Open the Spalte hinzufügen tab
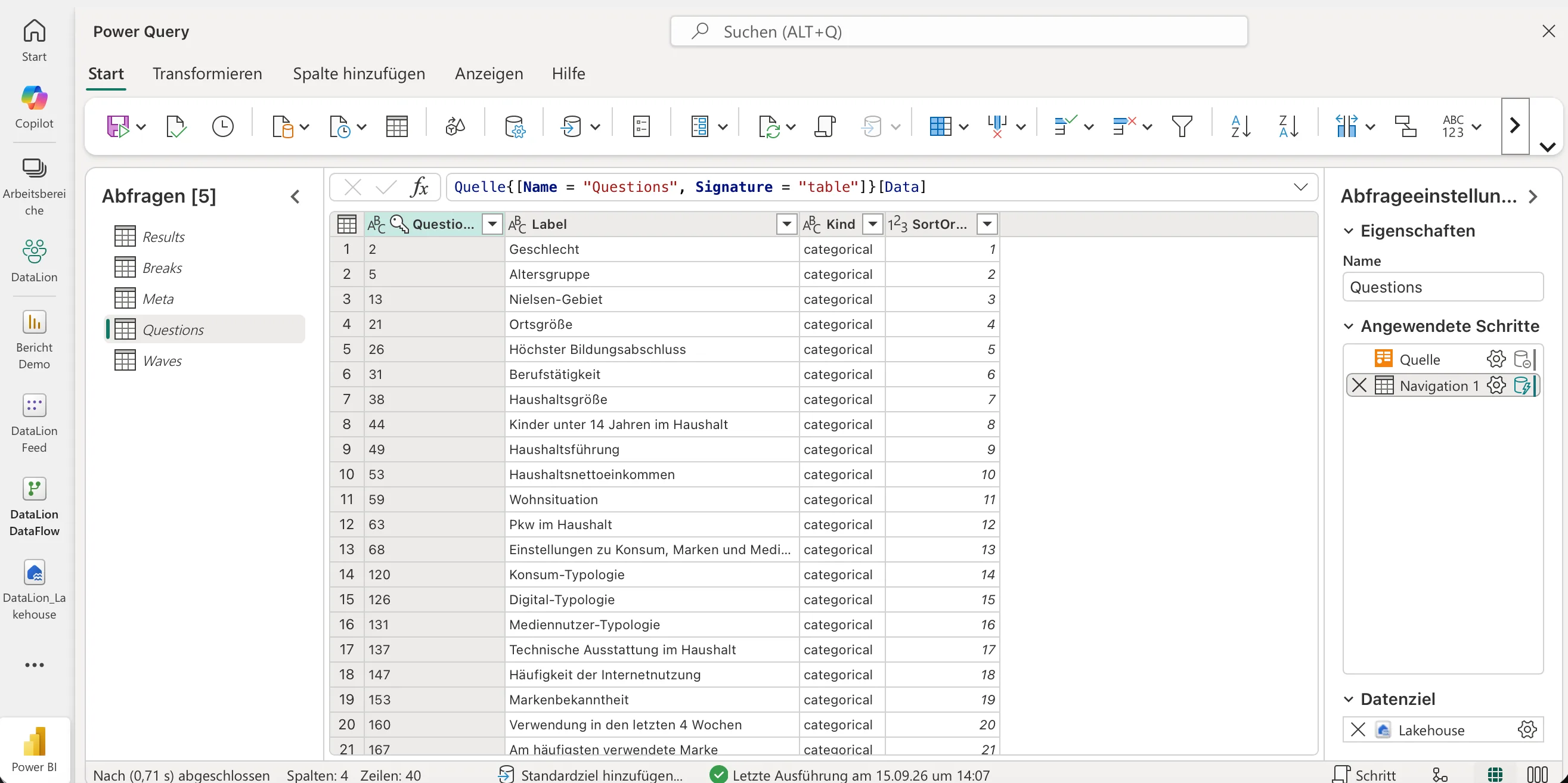This screenshot has width=1568, height=783. tap(358, 74)
